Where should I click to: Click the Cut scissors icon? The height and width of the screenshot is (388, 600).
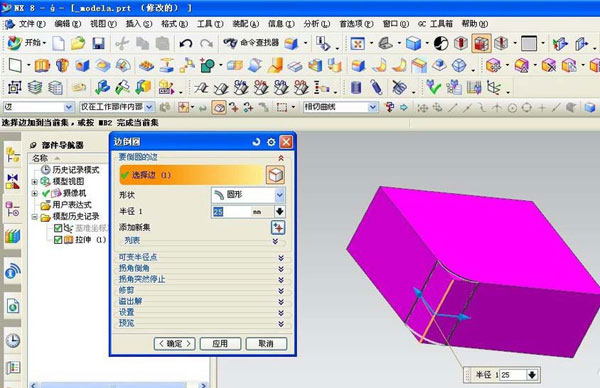(122, 43)
